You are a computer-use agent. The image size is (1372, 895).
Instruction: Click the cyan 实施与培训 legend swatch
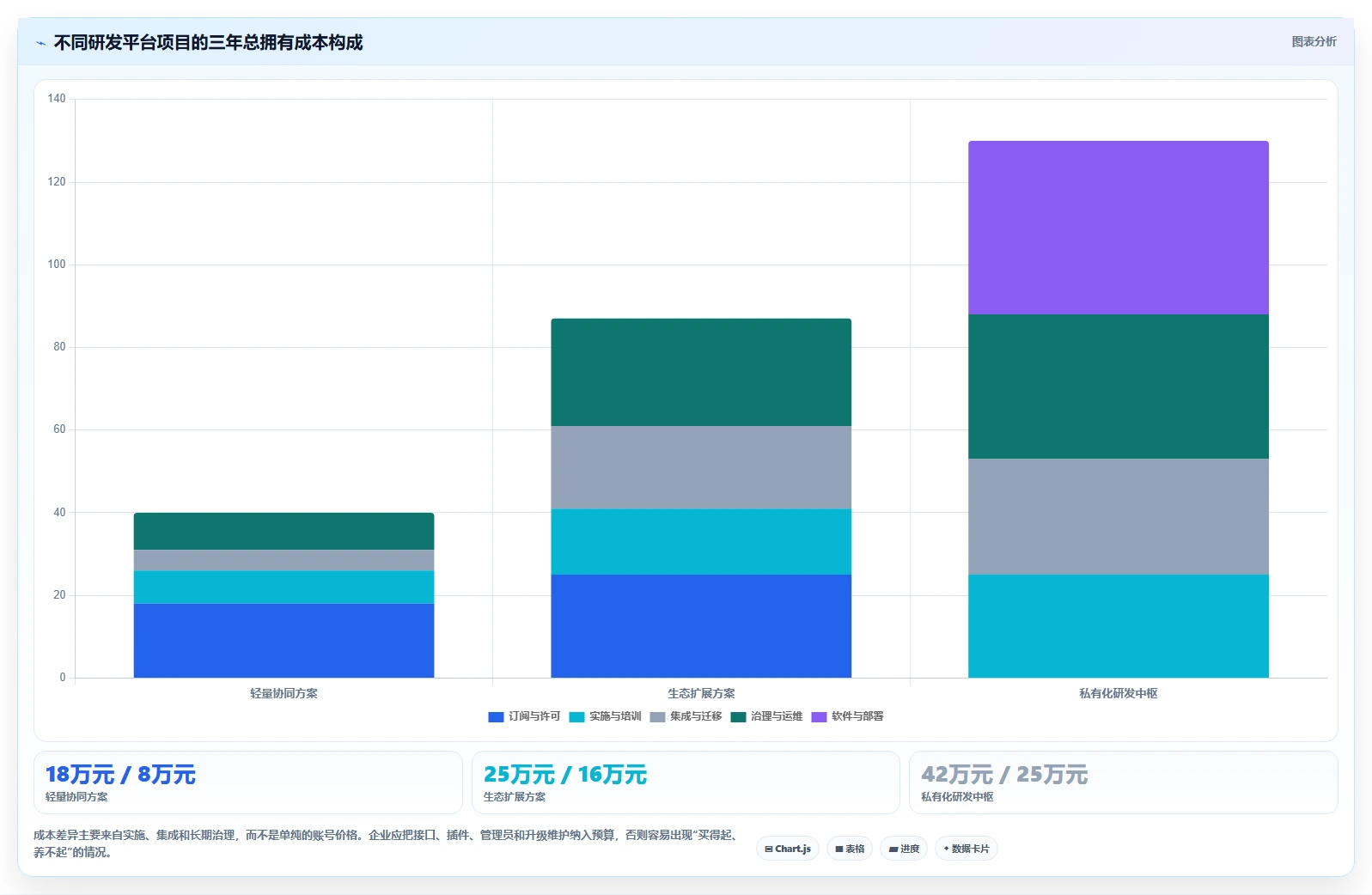pyautogui.click(x=576, y=716)
